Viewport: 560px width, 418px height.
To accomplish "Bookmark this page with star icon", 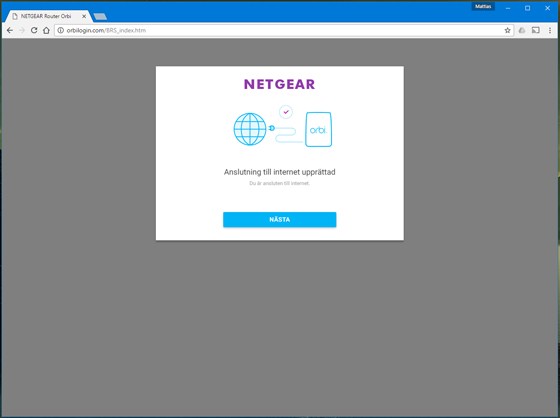I will (507, 30).
